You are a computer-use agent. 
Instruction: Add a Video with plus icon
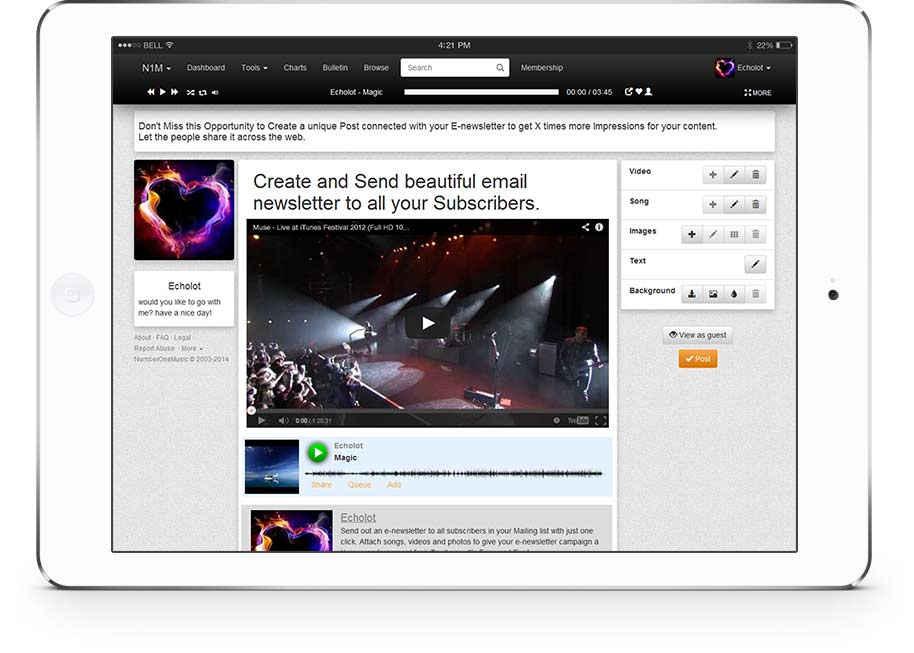tap(712, 174)
